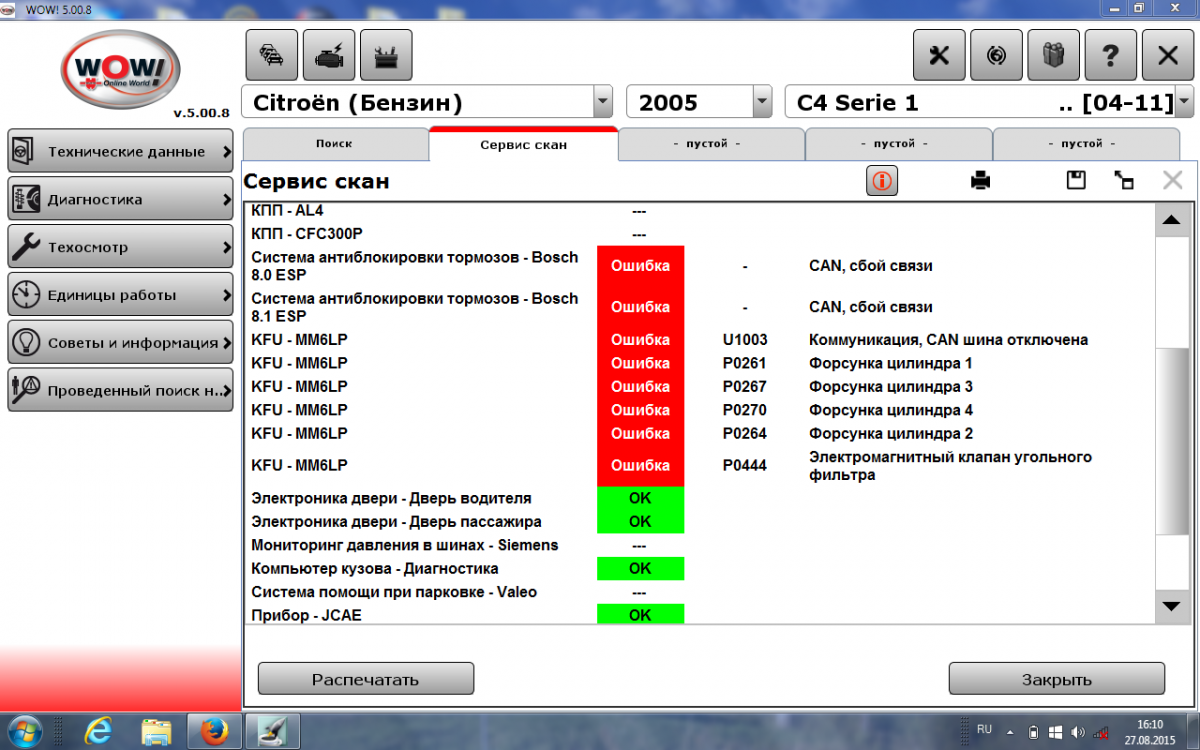This screenshot has height=750, width=1200.
Task: Click the battery toolbar icon
Action: point(386,55)
